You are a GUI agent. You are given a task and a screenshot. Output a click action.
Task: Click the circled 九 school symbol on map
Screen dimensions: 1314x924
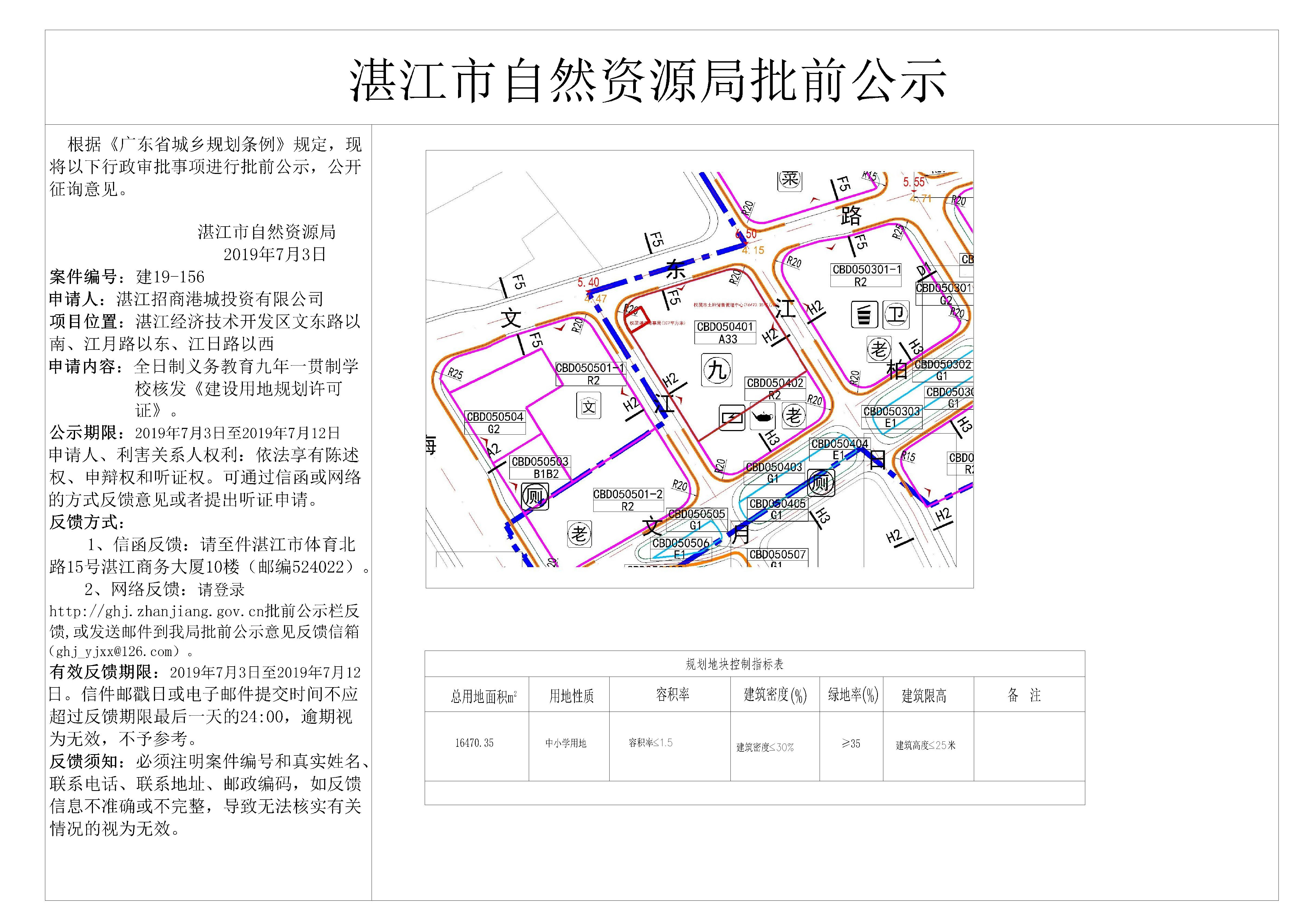(x=717, y=370)
